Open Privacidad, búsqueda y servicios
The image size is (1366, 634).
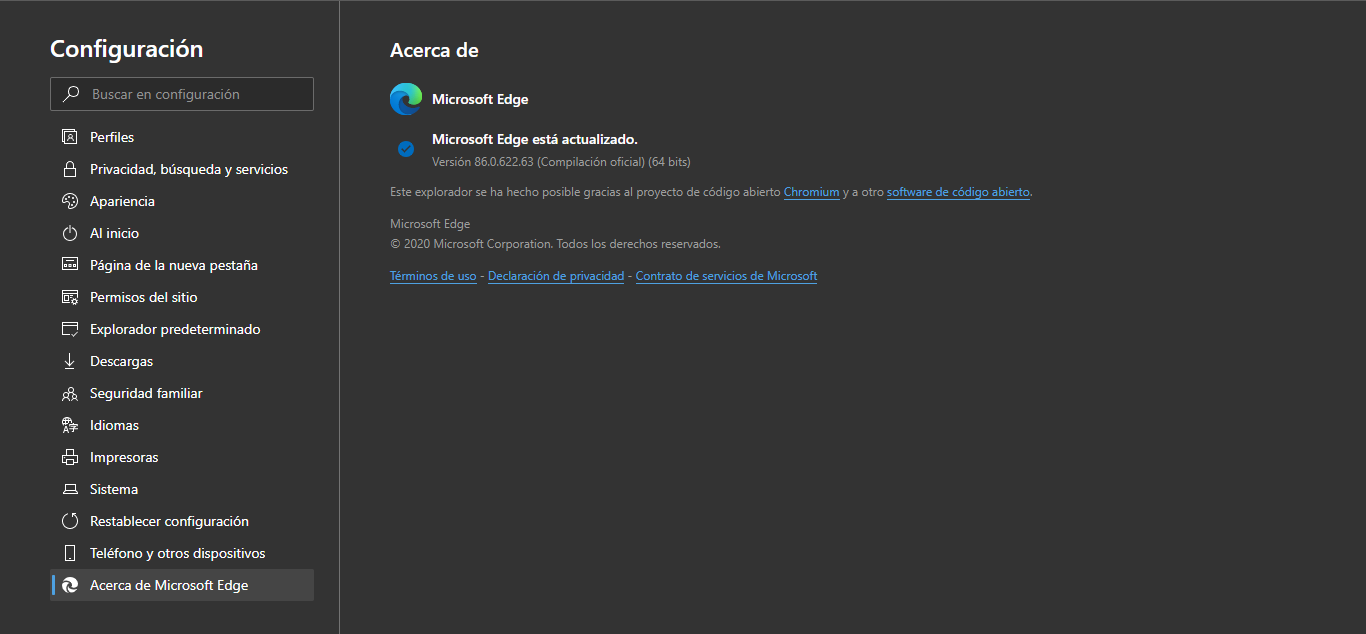(182, 169)
